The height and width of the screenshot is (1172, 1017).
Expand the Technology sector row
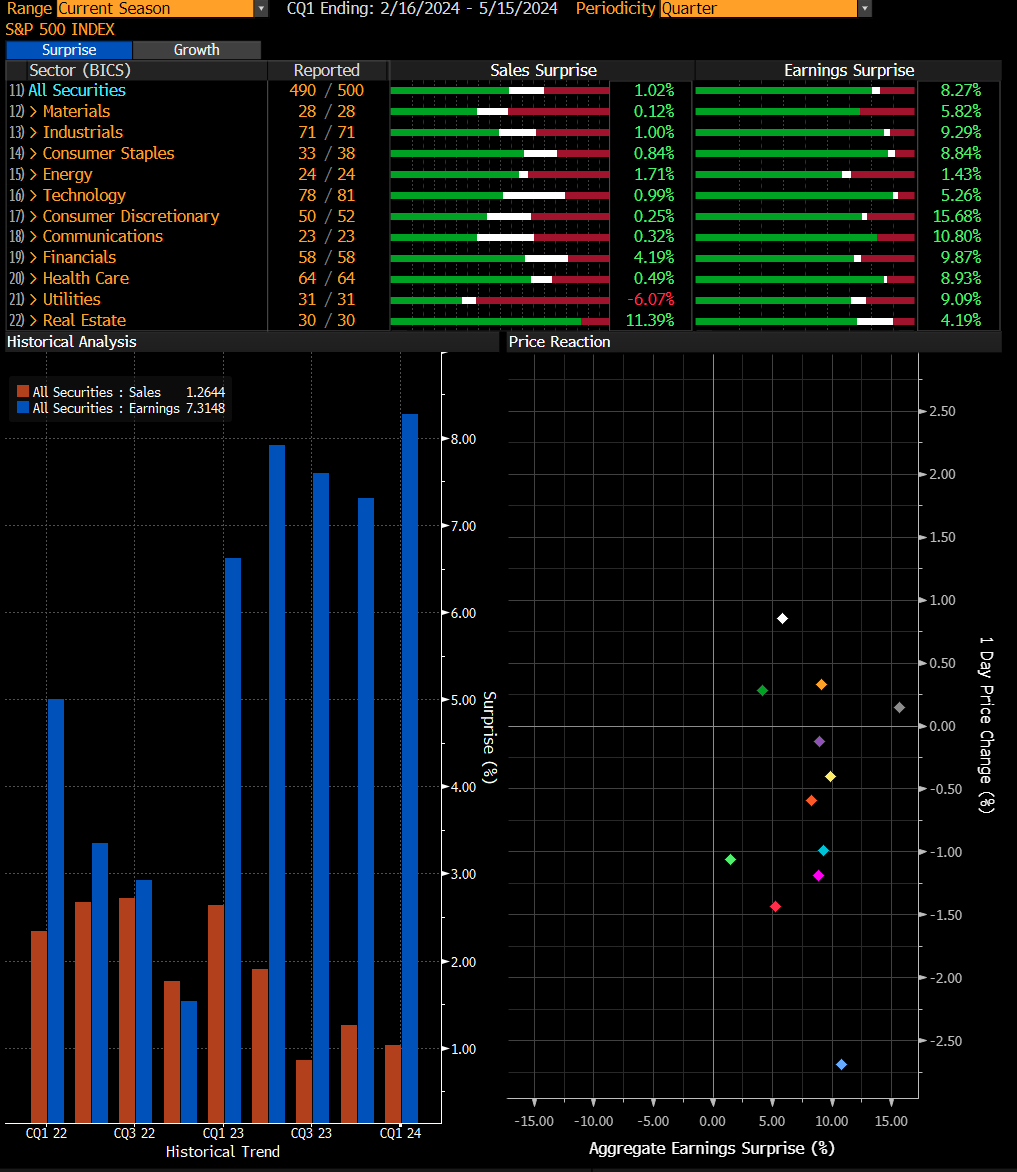coord(33,195)
